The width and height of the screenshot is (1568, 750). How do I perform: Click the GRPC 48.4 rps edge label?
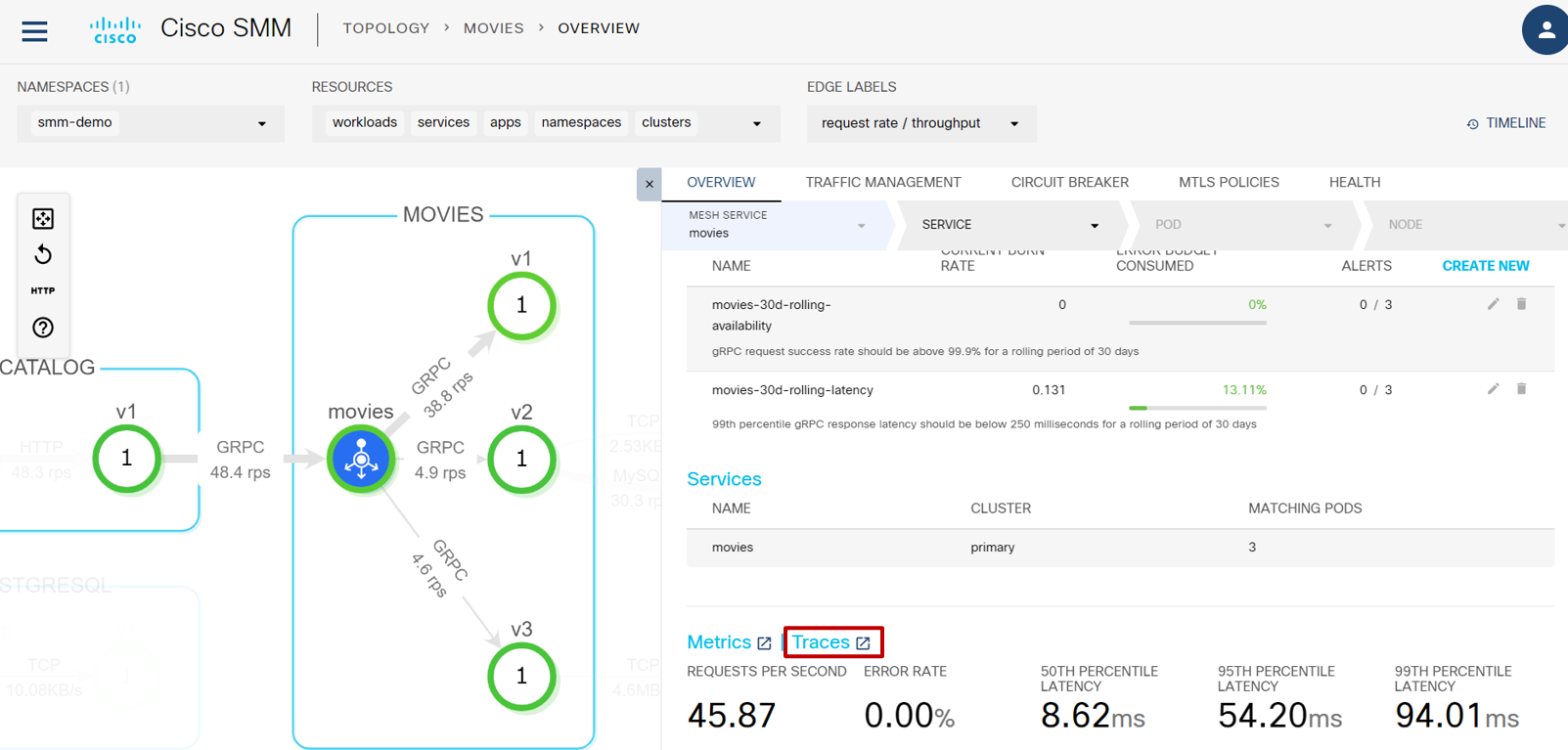(x=240, y=460)
